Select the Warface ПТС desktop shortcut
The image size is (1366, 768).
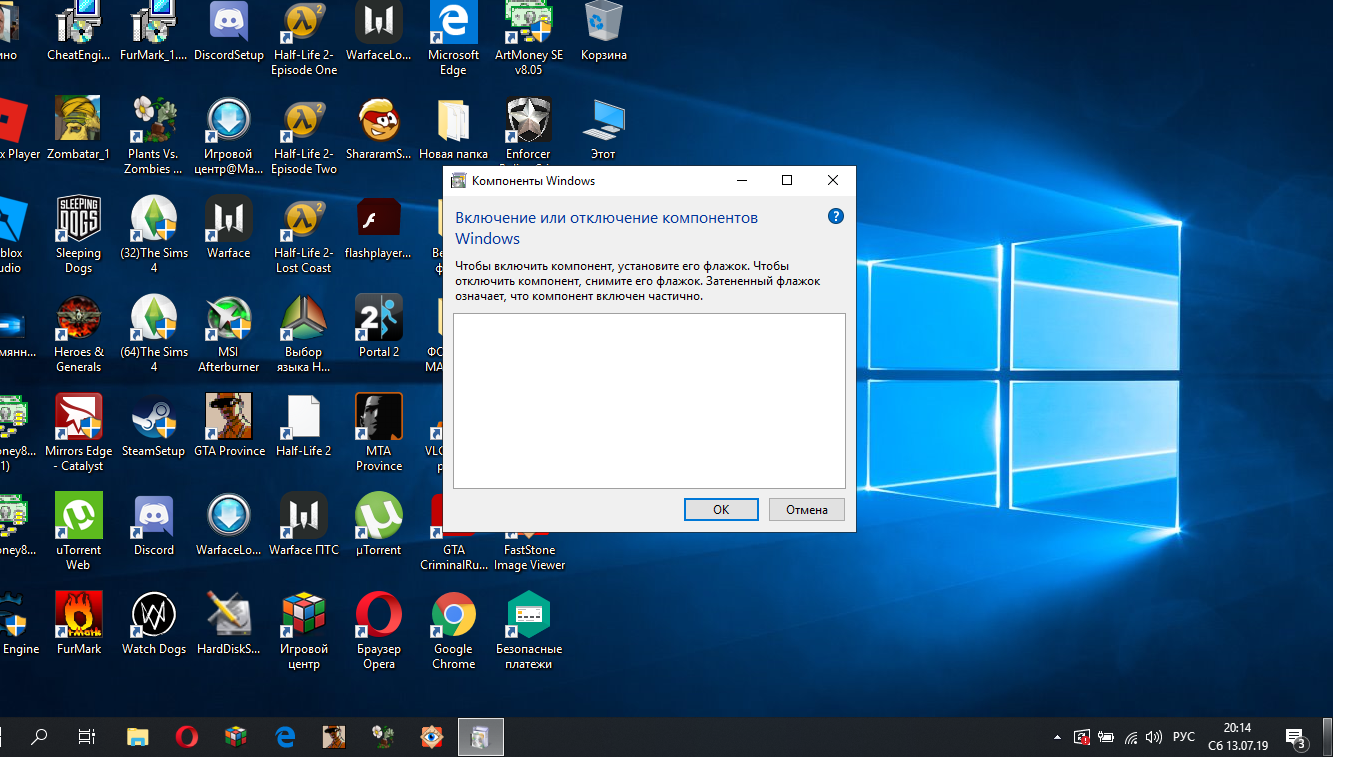pos(304,525)
